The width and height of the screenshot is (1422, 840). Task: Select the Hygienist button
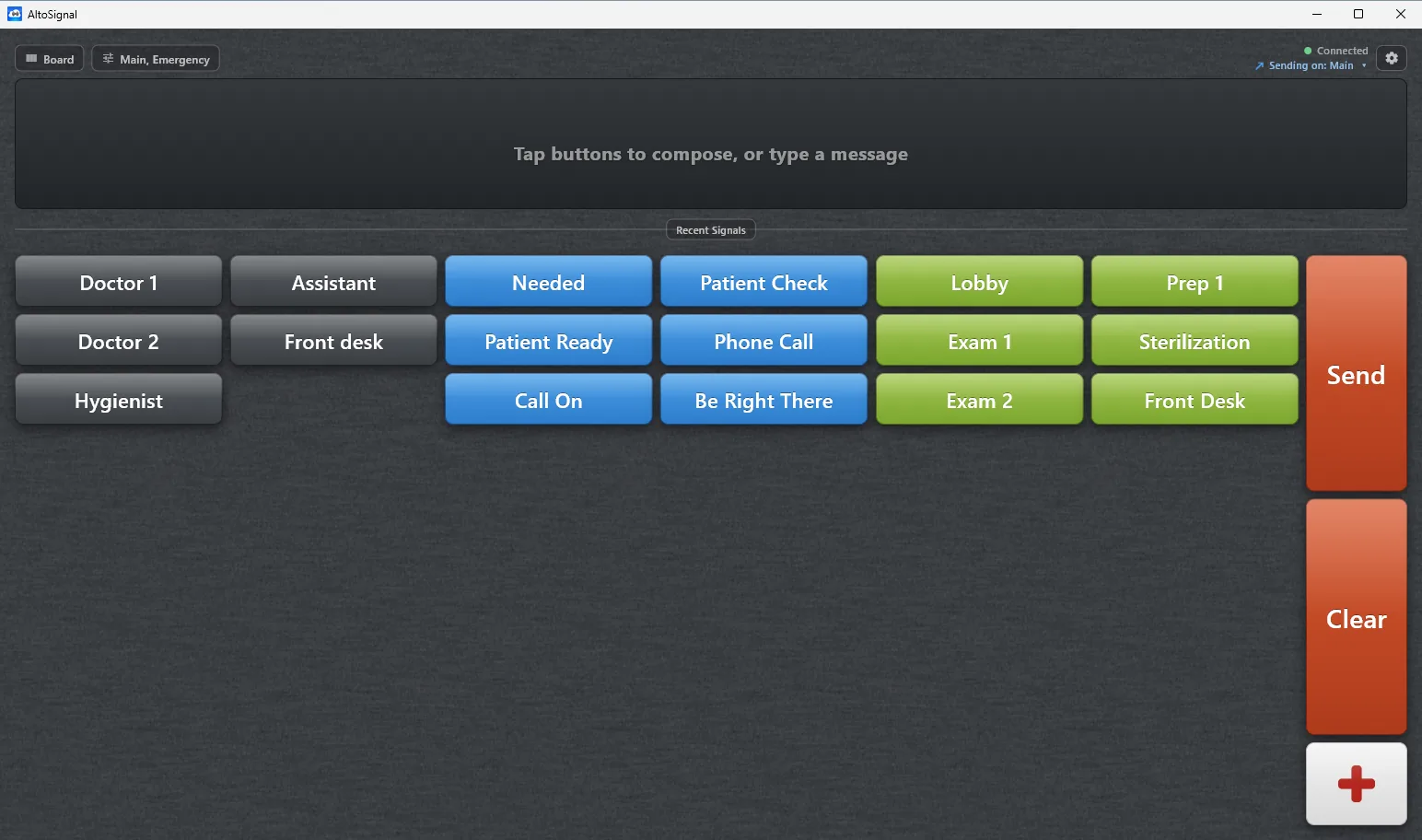[x=119, y=400]
